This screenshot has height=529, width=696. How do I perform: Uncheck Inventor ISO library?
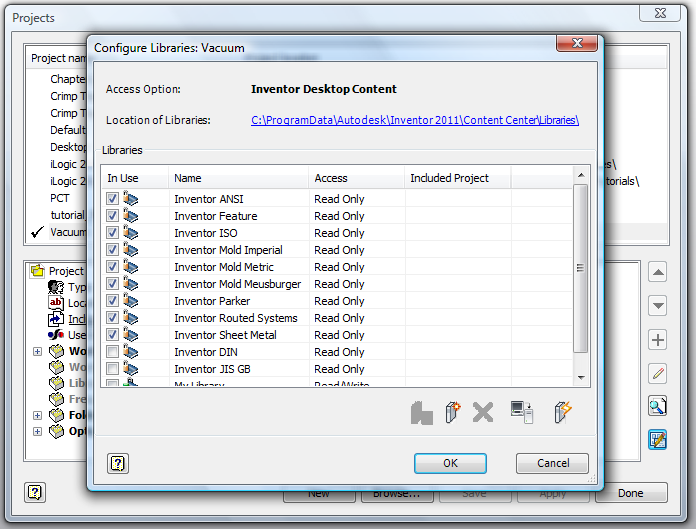112,233
